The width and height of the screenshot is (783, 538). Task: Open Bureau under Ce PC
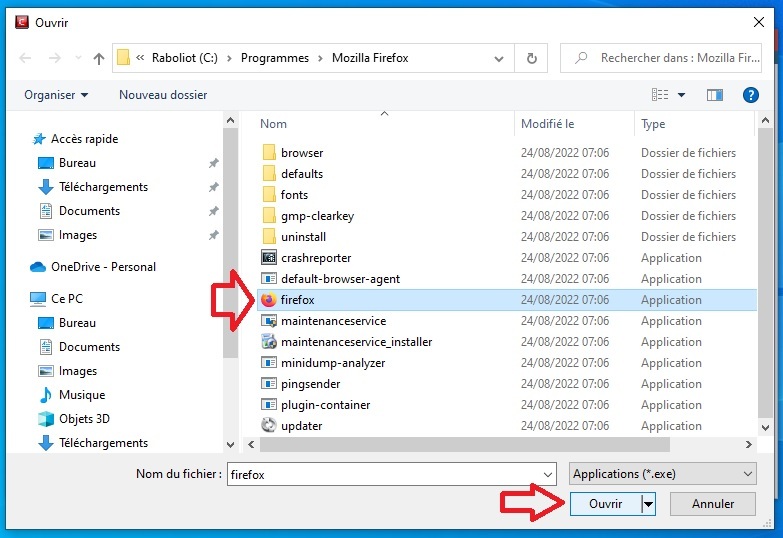(x=77, y=323)
